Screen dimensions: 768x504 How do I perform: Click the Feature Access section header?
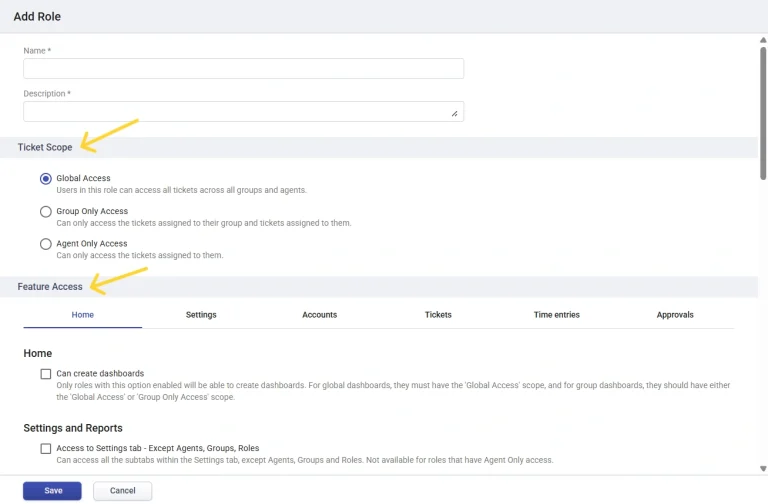coord(50,287)
